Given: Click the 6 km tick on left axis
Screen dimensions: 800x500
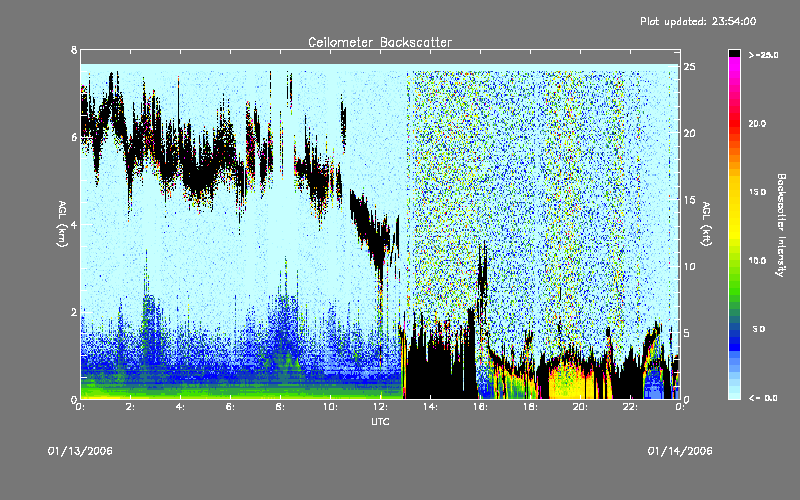Looking at the screenshot, I should pos(74,137).
